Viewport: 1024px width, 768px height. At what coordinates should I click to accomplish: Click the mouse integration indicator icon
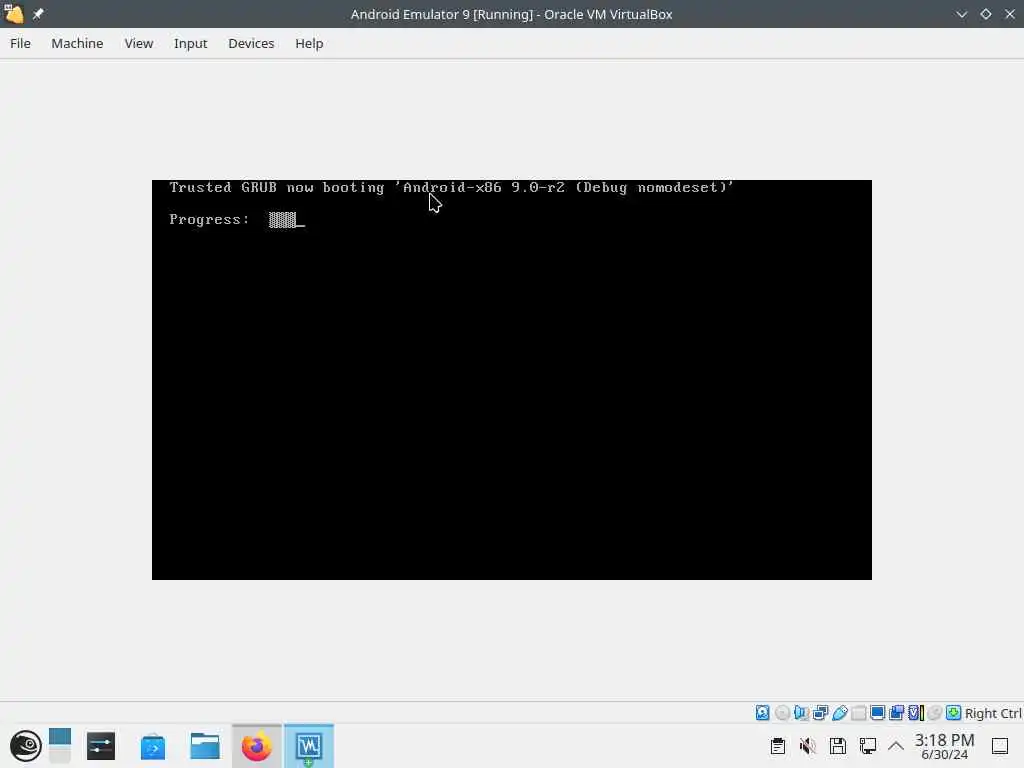coord(935,712)
